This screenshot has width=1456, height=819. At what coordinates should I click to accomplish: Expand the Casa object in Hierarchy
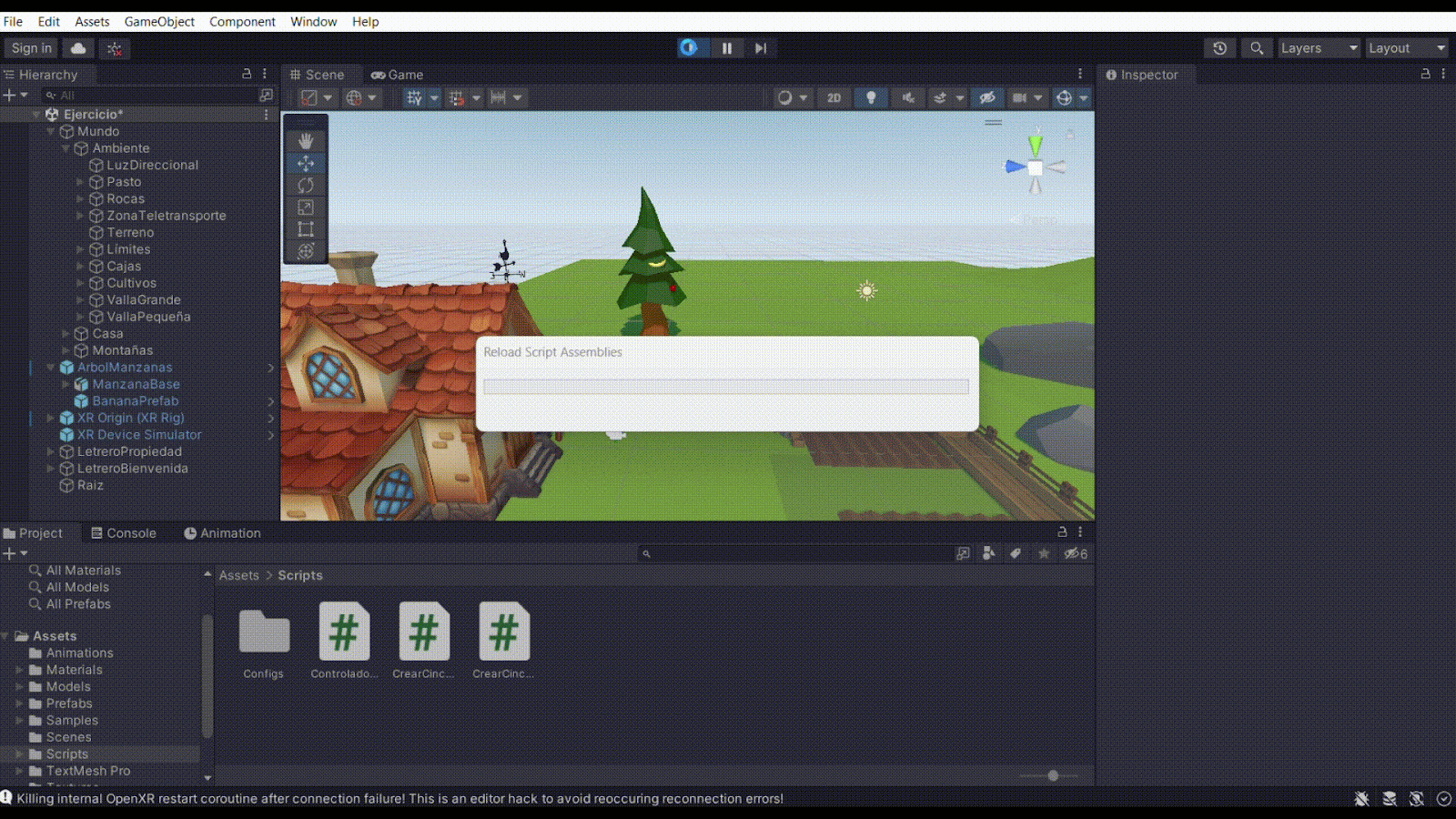point(66,334)
